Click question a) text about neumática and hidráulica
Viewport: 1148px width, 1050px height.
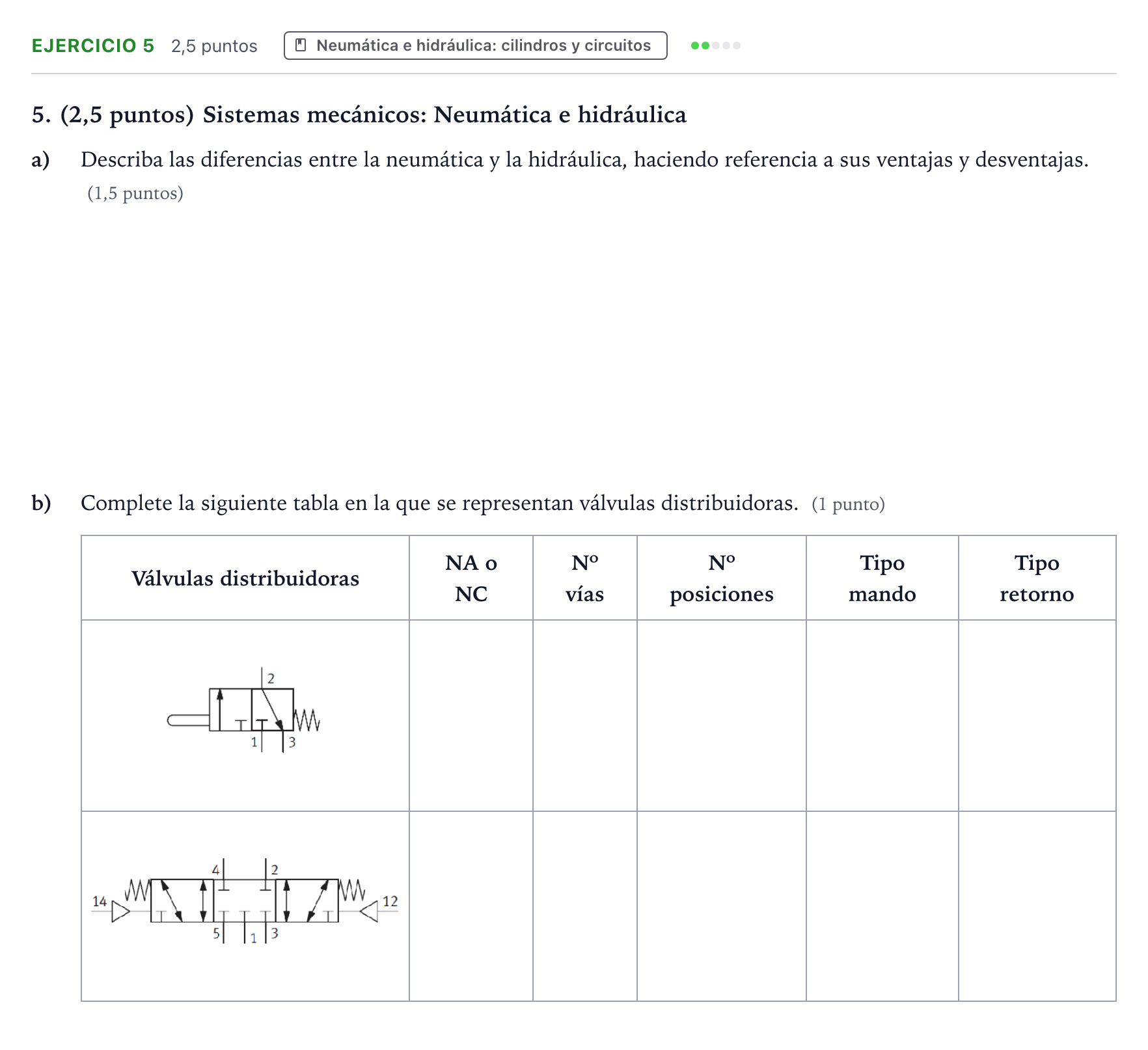tap(584, 160)
